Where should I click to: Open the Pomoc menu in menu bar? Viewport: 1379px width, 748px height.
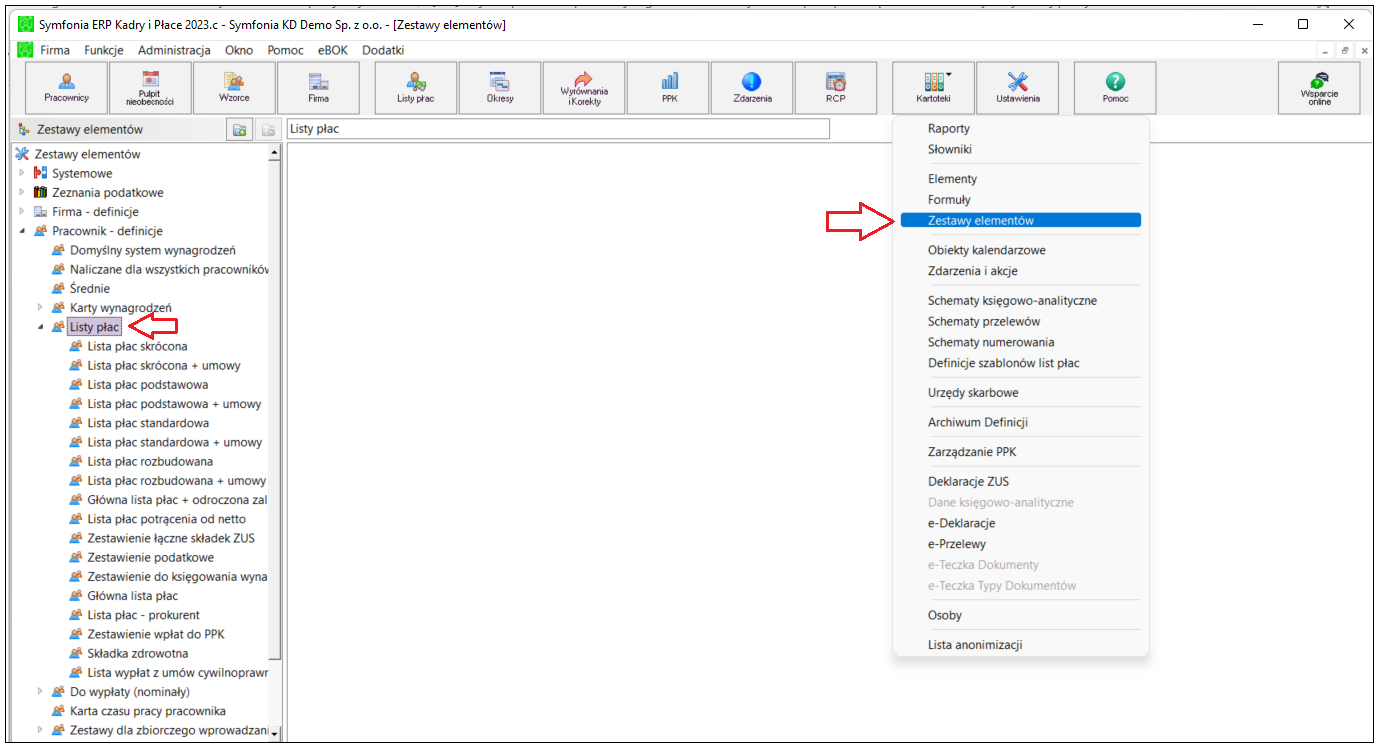tap(285, 50)
